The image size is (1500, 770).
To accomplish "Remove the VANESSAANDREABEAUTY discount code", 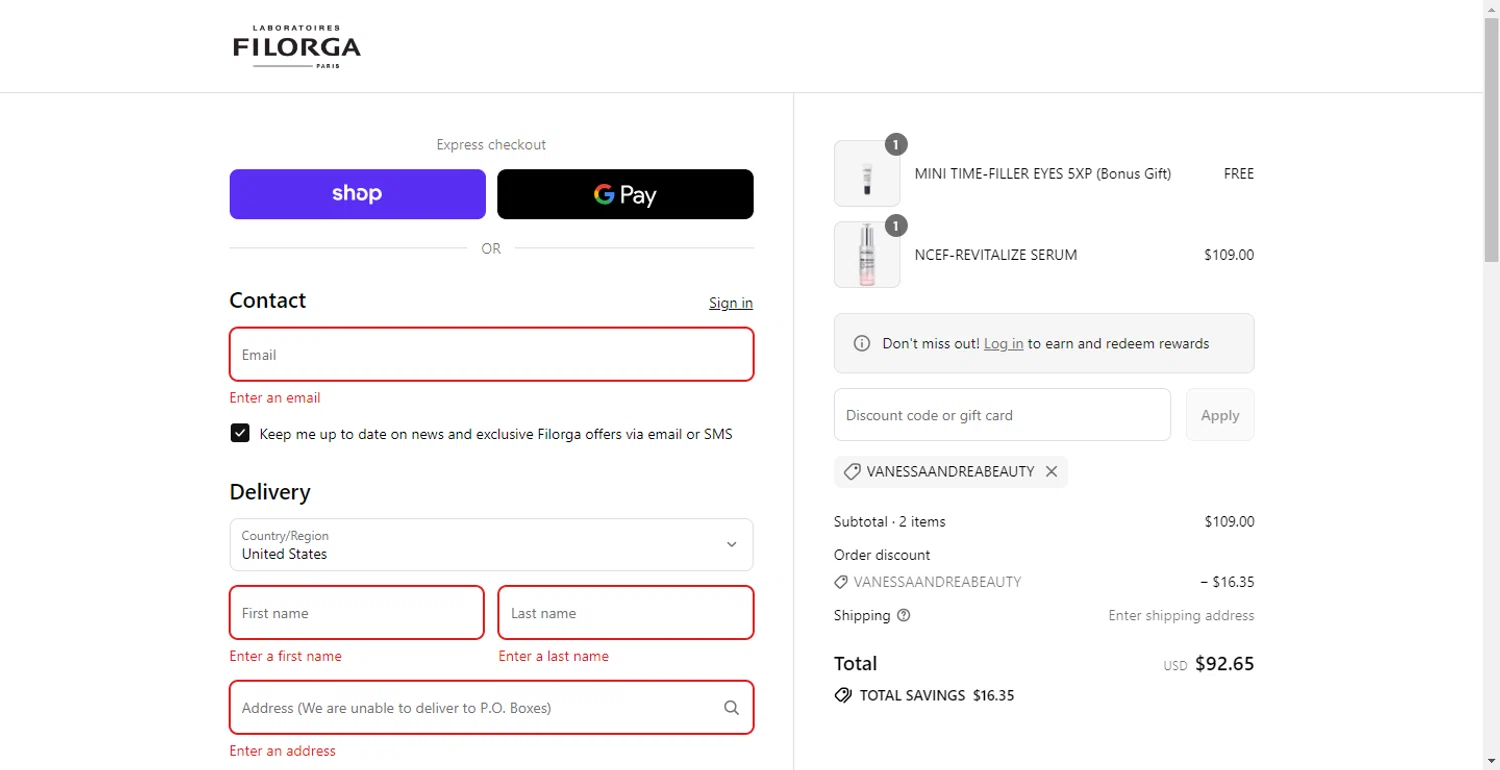I will pos(1051,471).
